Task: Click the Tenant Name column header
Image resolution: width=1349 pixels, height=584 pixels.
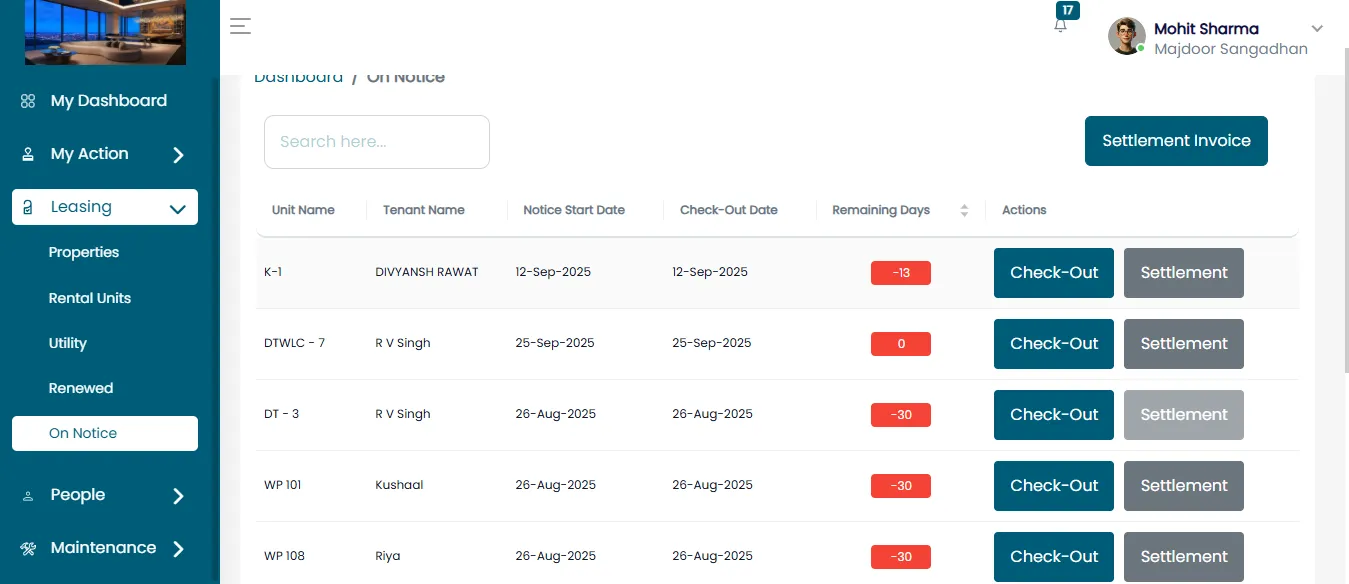Action: pyautogui.click(x=424, y=210)
